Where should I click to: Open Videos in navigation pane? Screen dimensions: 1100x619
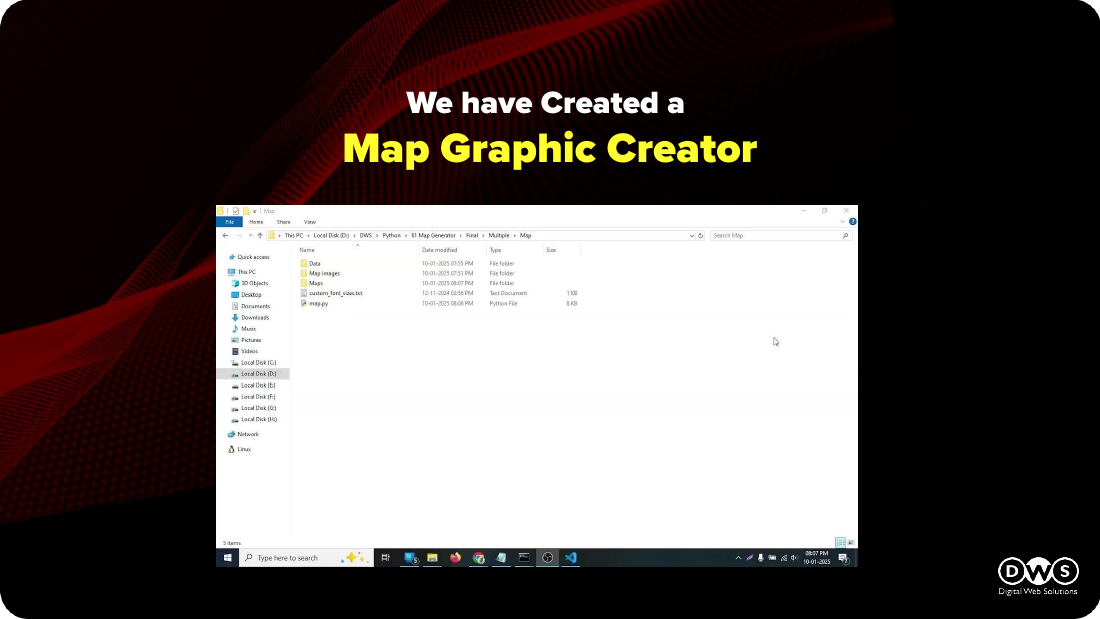[245, 352]
